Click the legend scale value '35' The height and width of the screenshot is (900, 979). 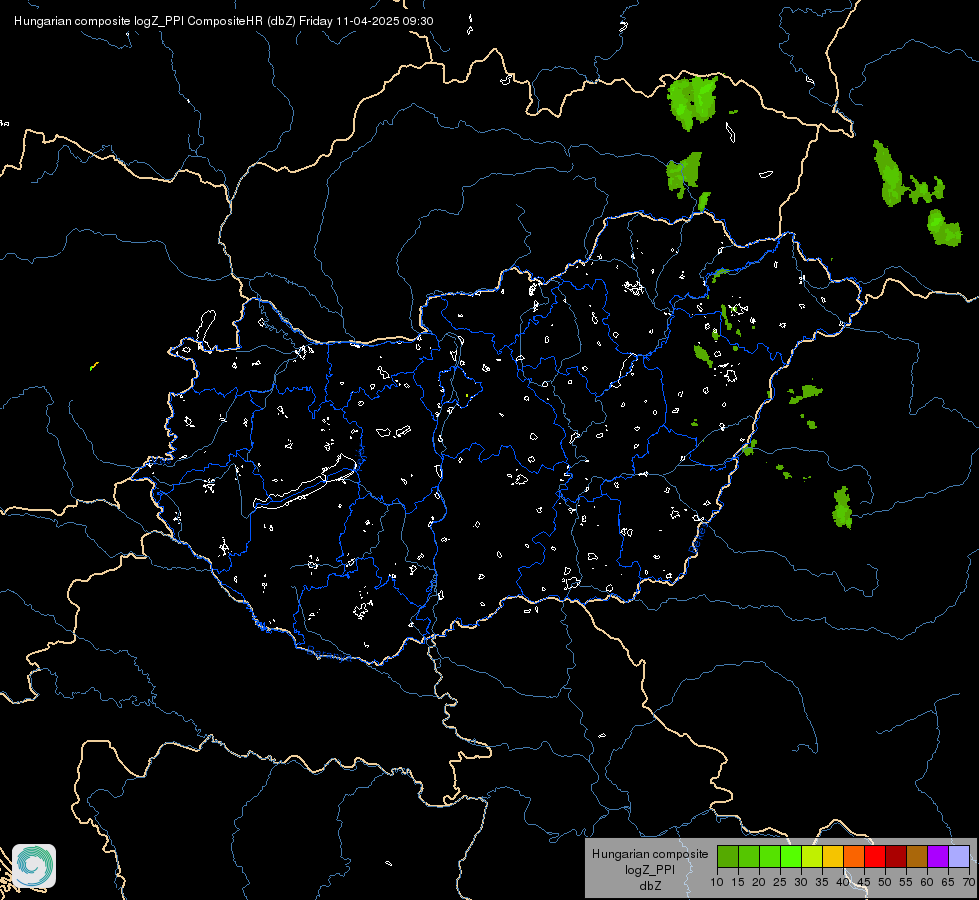[822, 883]
